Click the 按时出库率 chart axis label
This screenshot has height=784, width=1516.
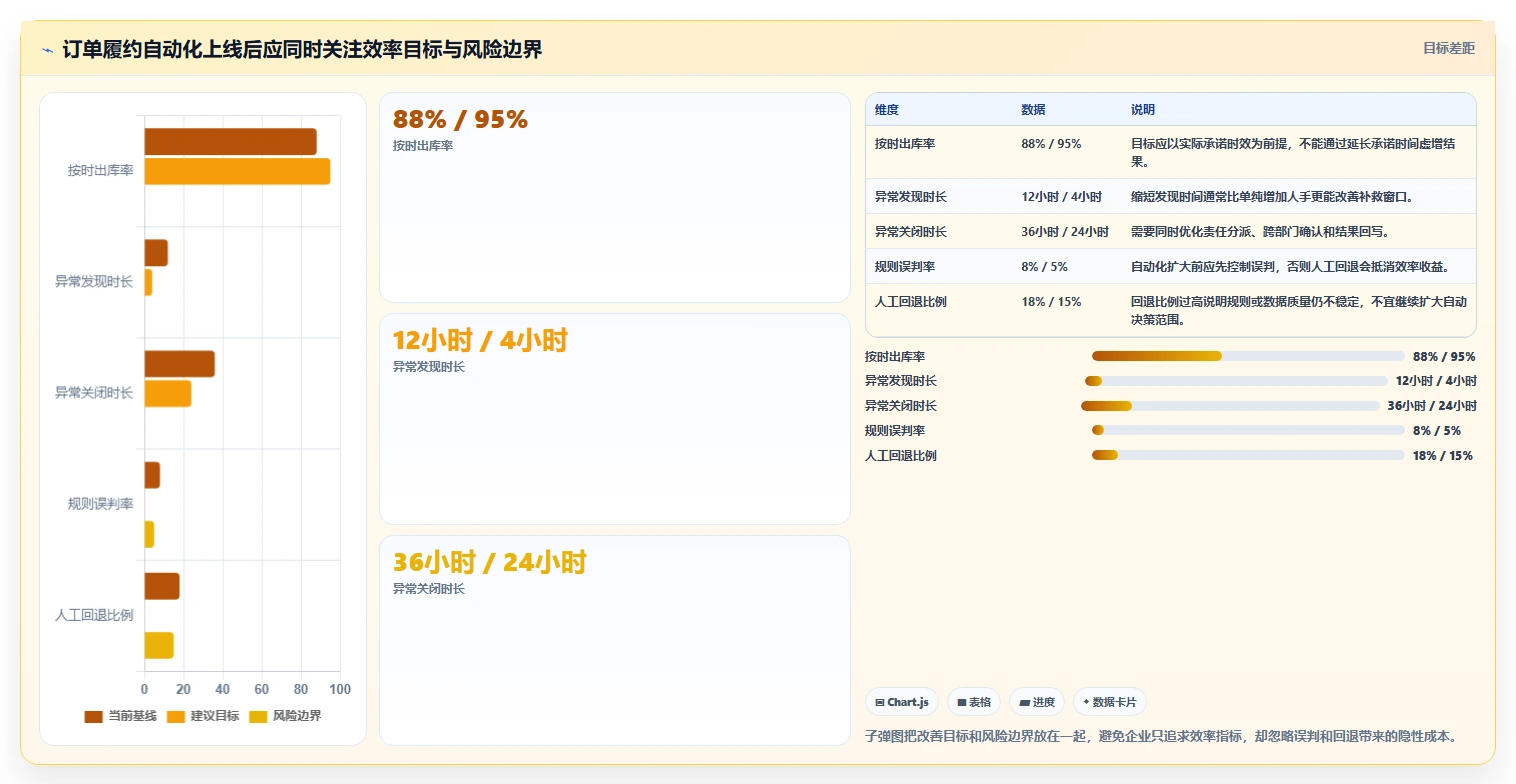[100, 171]
